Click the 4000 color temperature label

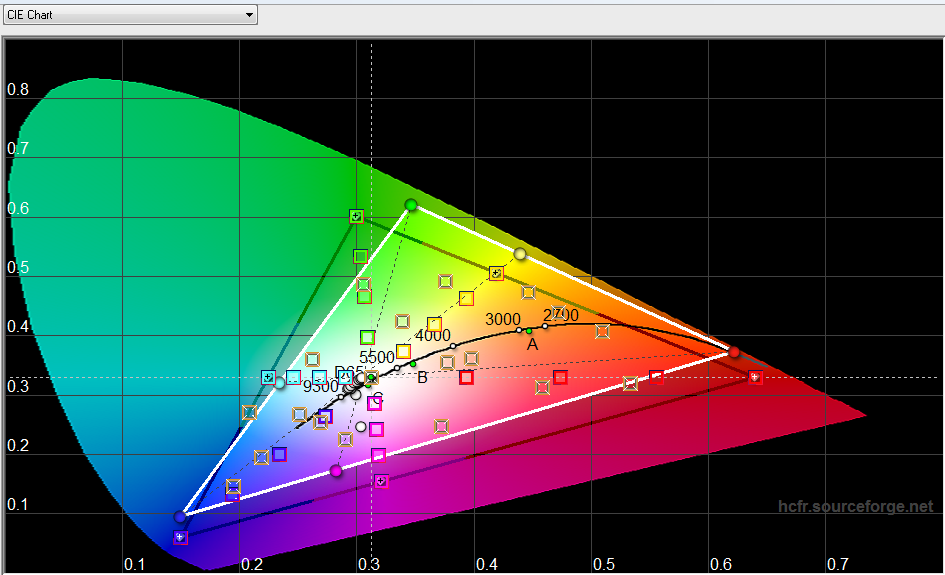(432, 335)
